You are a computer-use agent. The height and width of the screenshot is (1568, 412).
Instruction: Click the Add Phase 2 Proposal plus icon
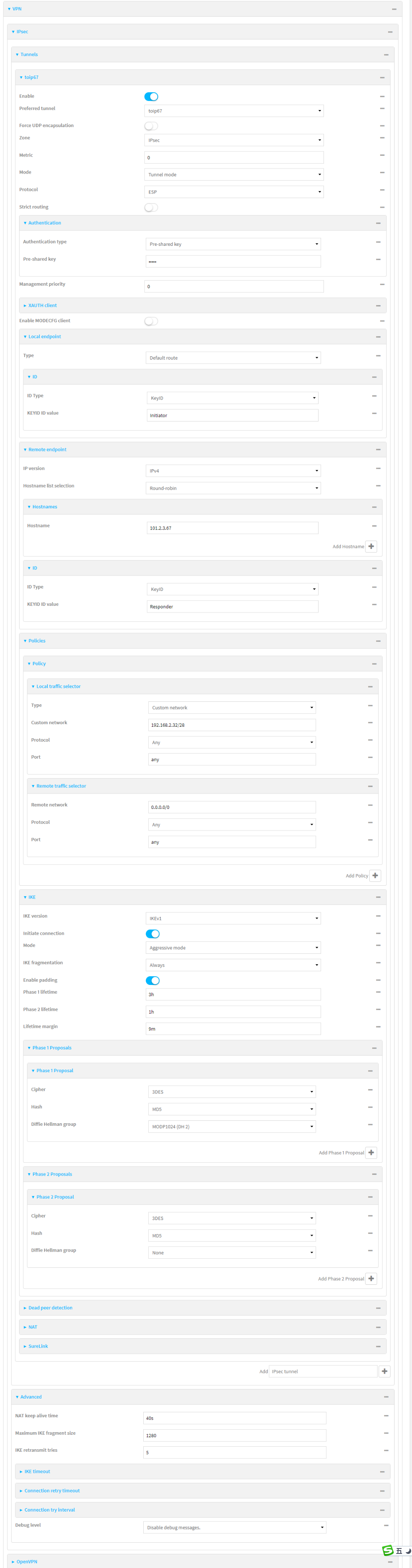click(371, 1278)
